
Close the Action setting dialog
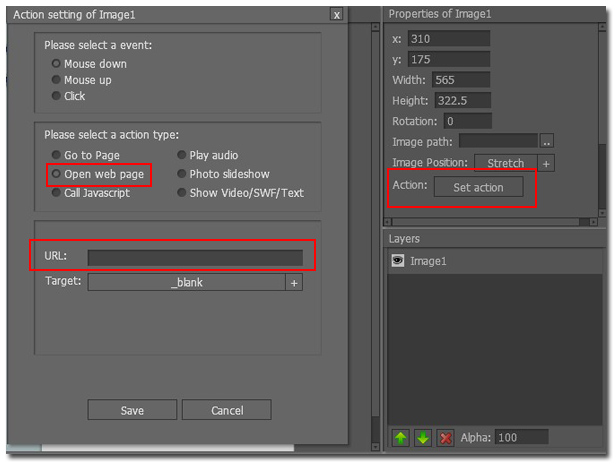(x=336, y=15)
